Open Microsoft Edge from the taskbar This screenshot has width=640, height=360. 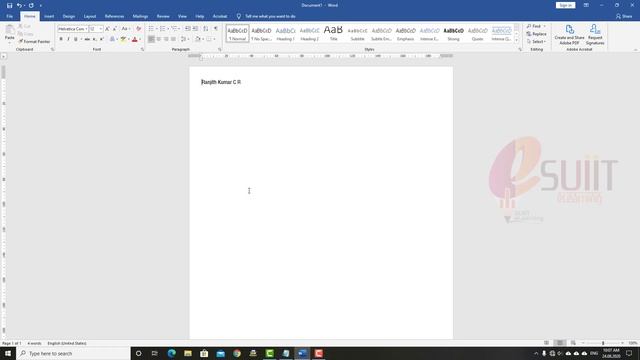pyautogui.click(x=171, y=353)
